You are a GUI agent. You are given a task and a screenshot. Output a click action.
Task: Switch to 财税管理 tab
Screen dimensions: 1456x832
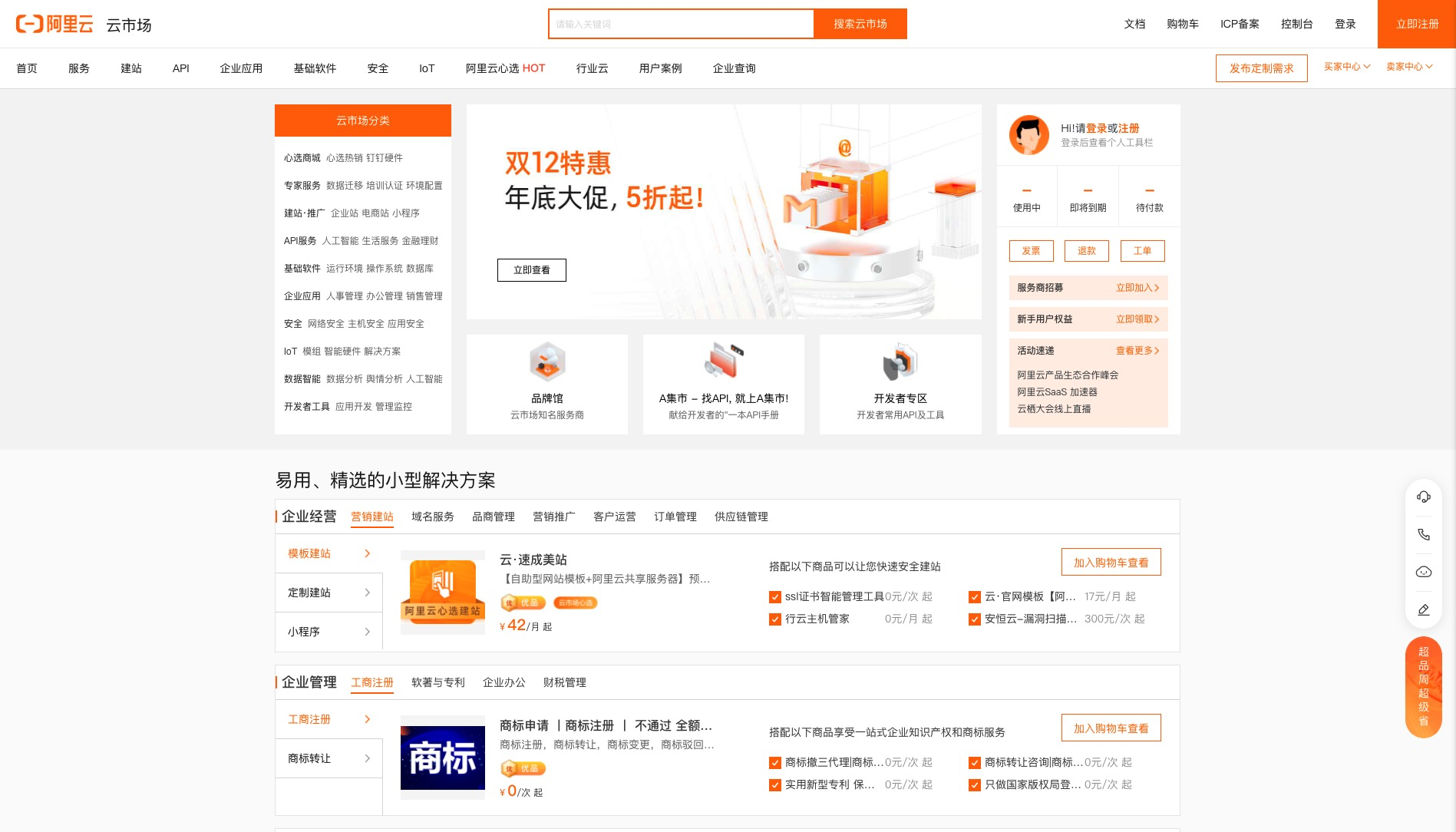565,682
